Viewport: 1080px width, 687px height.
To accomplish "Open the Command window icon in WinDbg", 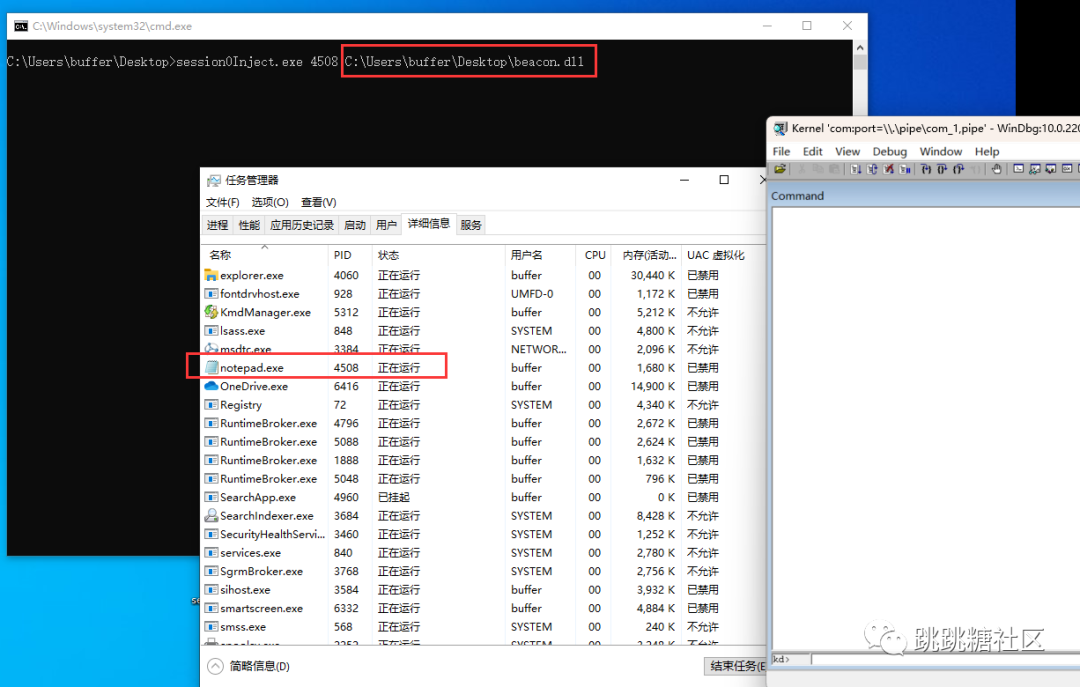I will pyautogui.click(x=1017, y=170).
